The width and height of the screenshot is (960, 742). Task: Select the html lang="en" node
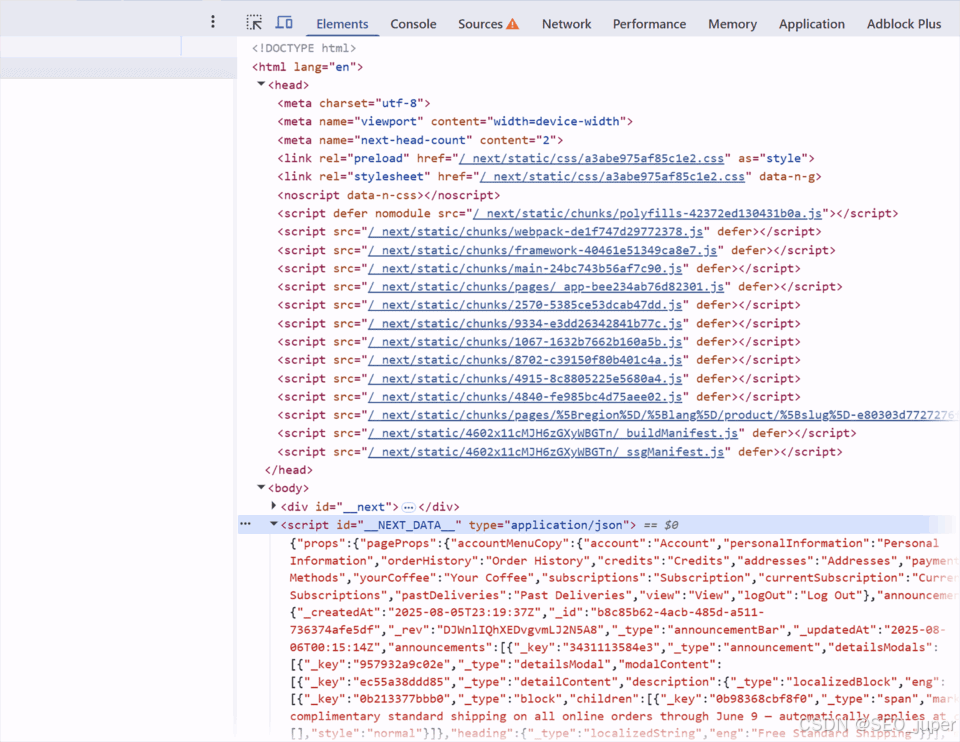(x=307, y=67)
